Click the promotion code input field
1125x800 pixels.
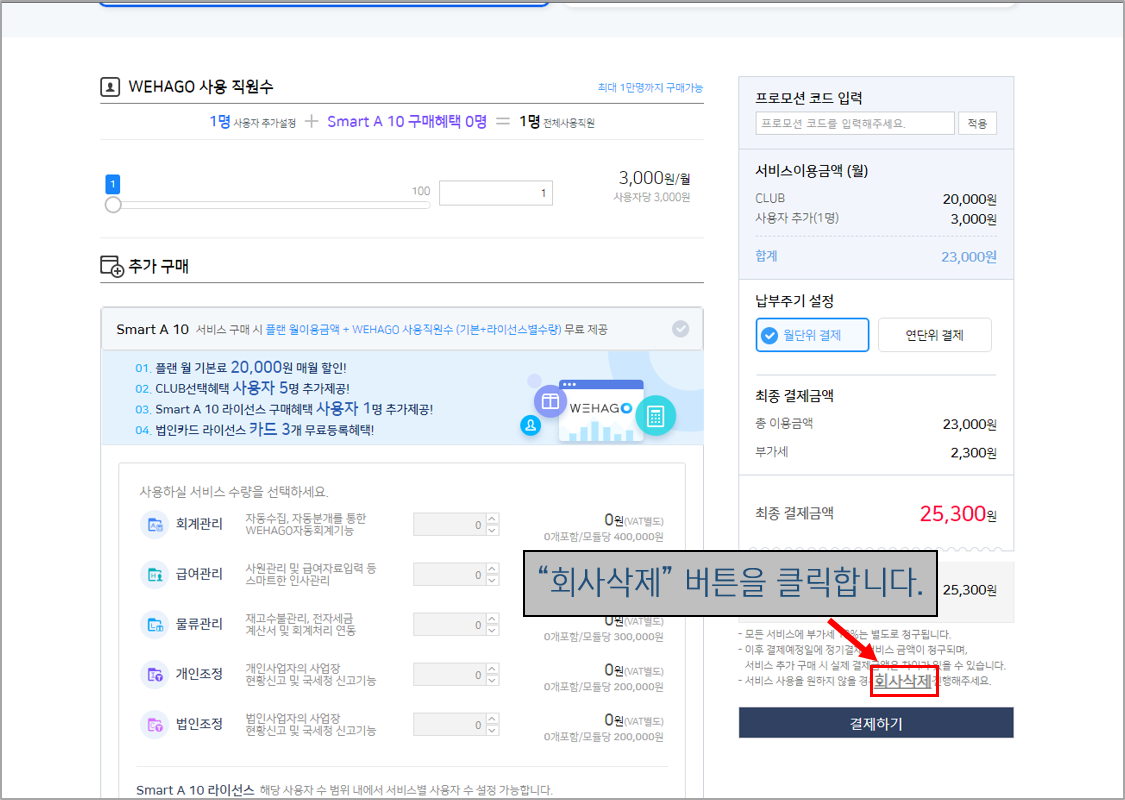855,123
